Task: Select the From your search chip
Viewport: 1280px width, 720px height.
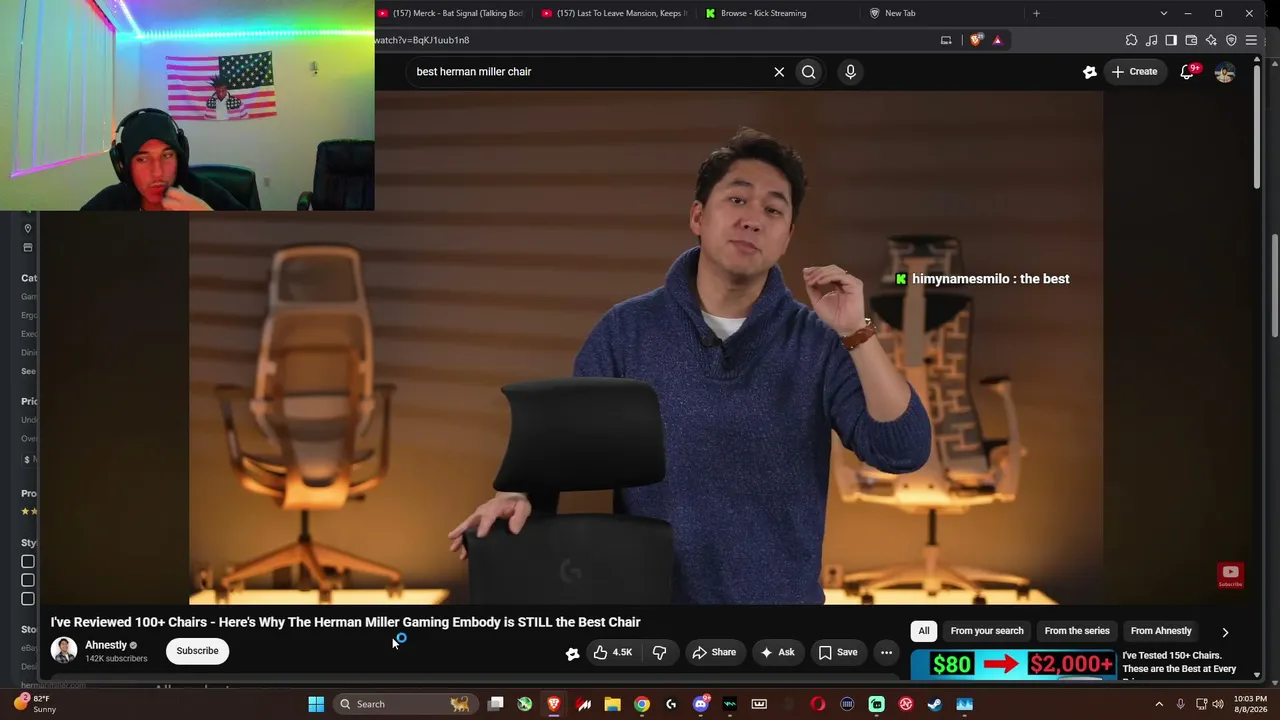Action: [987, 631]
